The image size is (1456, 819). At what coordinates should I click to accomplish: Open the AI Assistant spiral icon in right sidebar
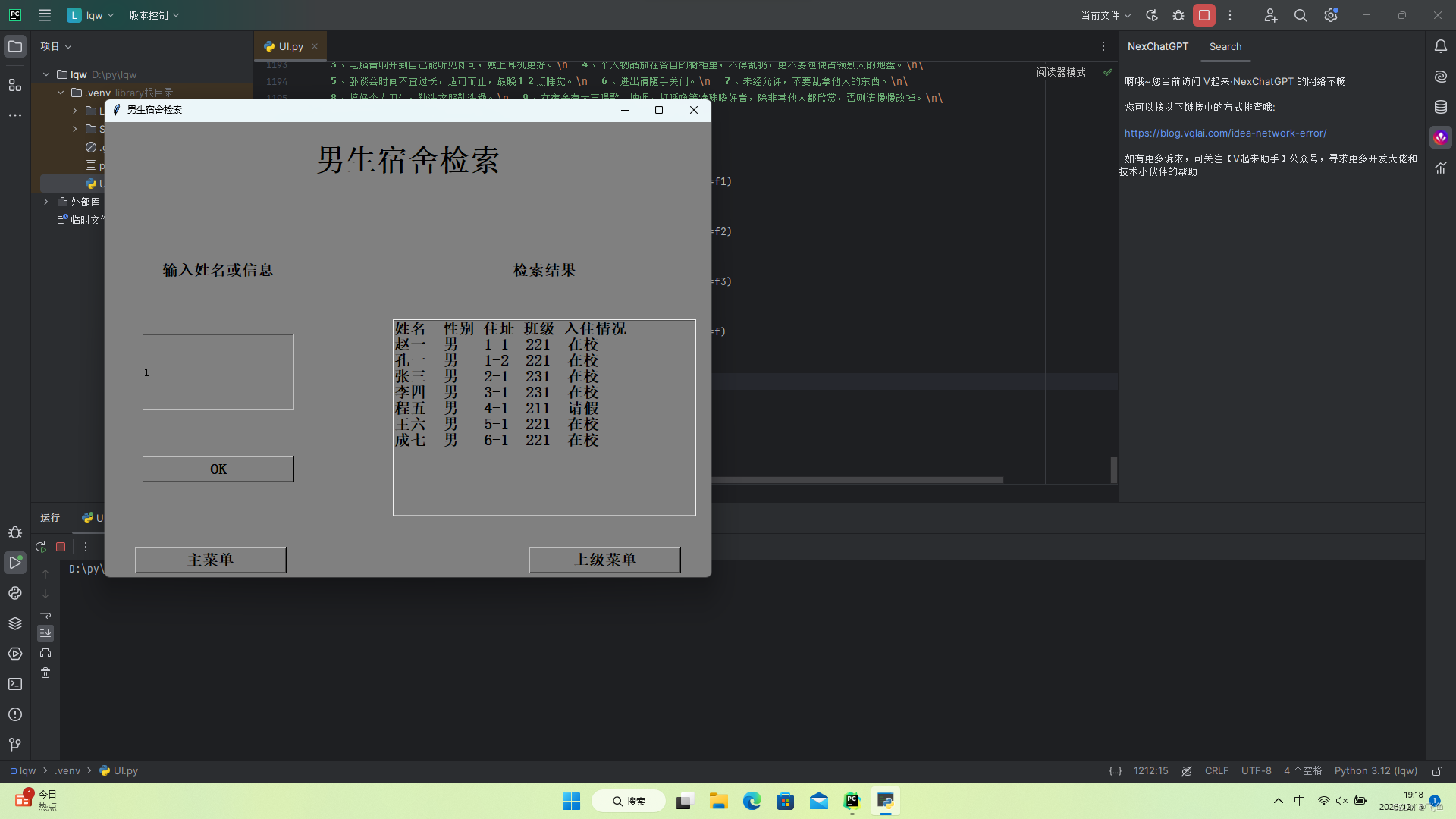coord(1441,77)
